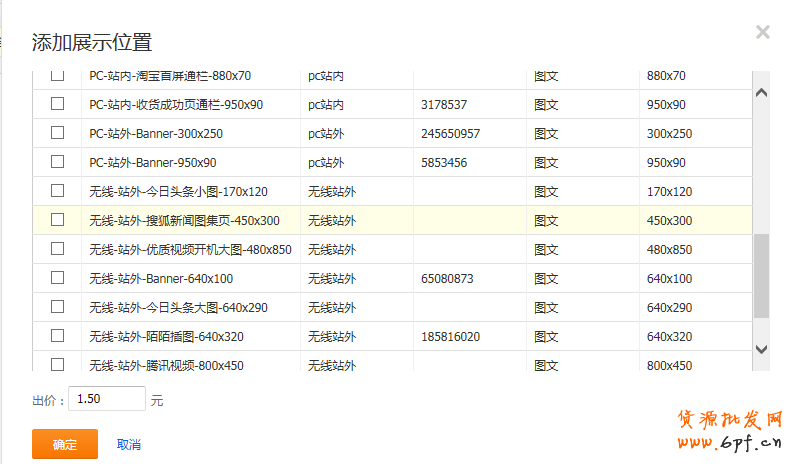Screen dimensions: 792x464
Task: Click the 无线-站外-搜狐新闻图集页-450x300 row name
Action: point(184,221)
